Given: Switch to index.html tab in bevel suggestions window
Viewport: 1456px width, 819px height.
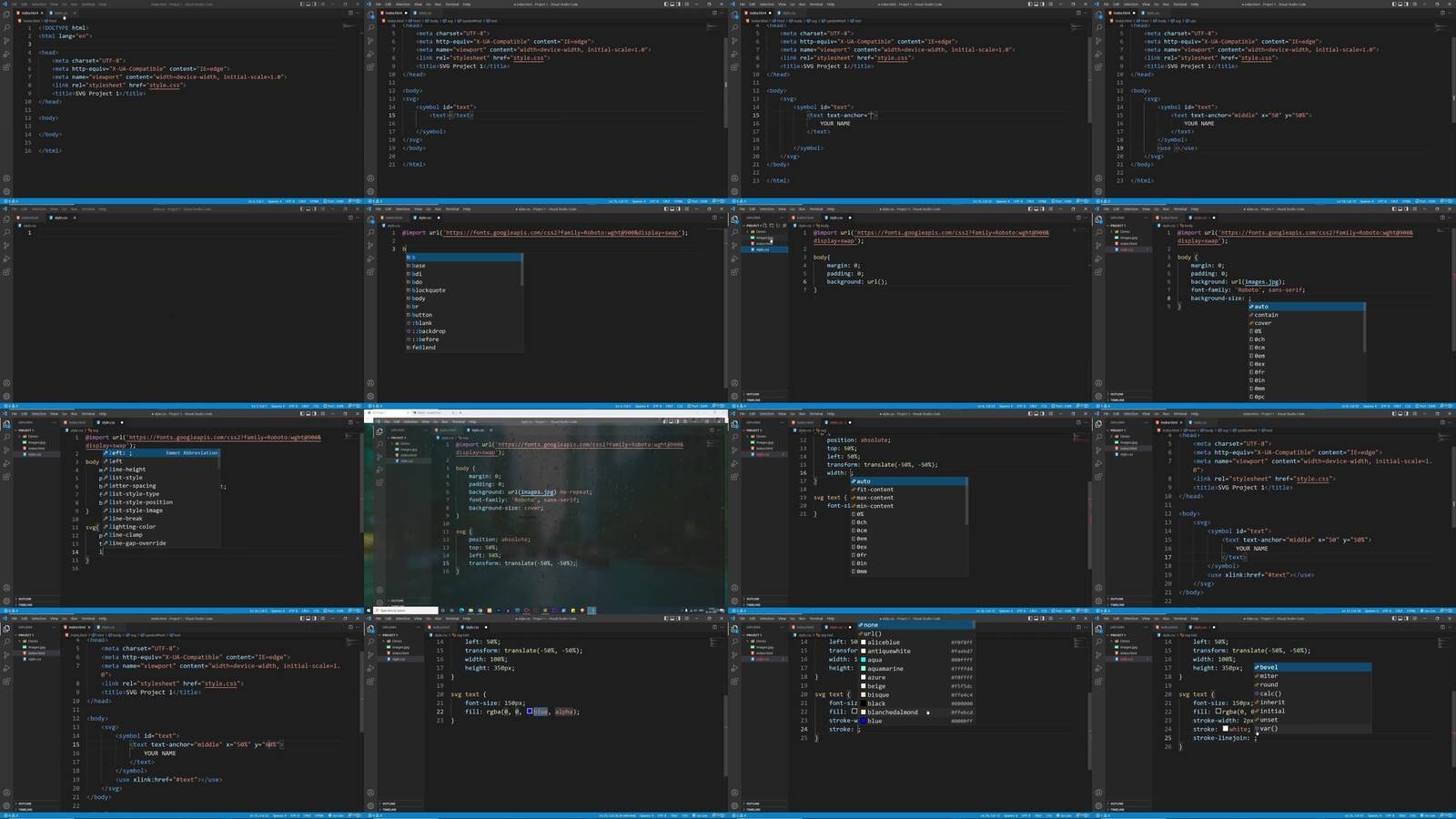Looking at the screenshot, I should tap(1169, 627).
